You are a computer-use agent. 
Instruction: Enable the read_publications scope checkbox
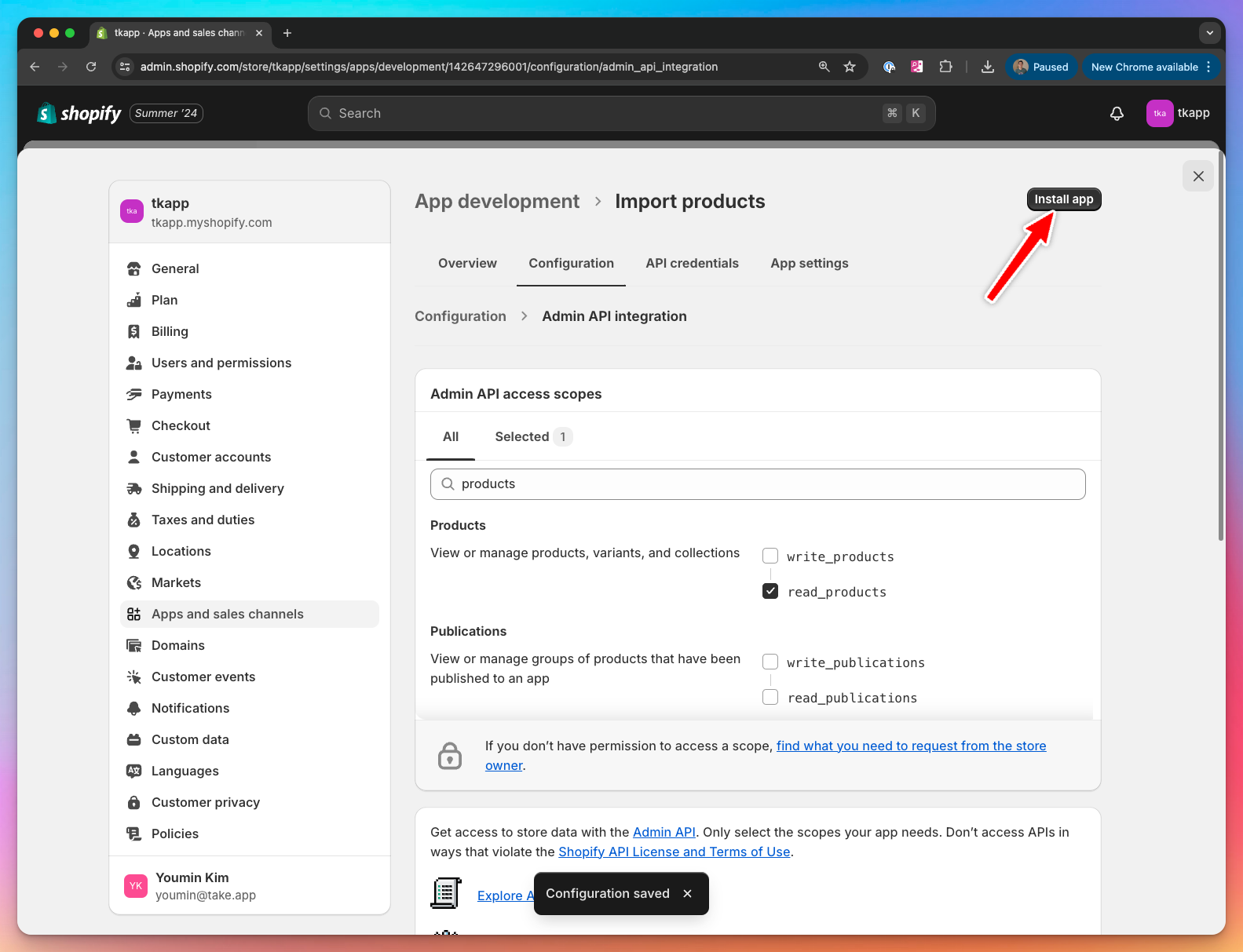(x=770, y=697)
